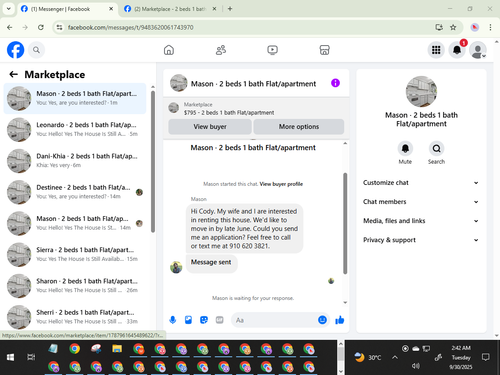
Task: Open Mason chat with Hello reply
Action: [75, 223]
